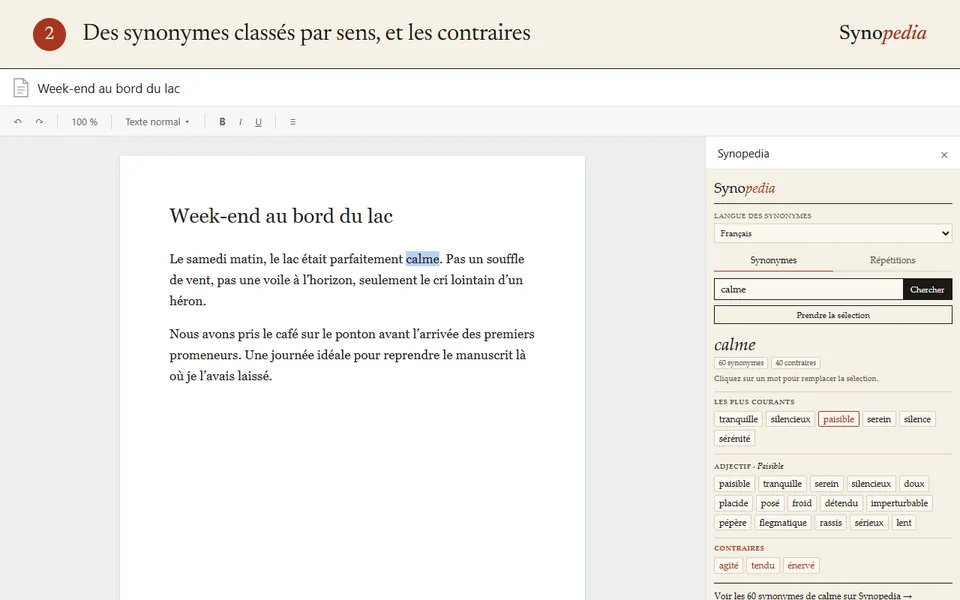Choose silencieux in Adjectif section

(871, 484)
